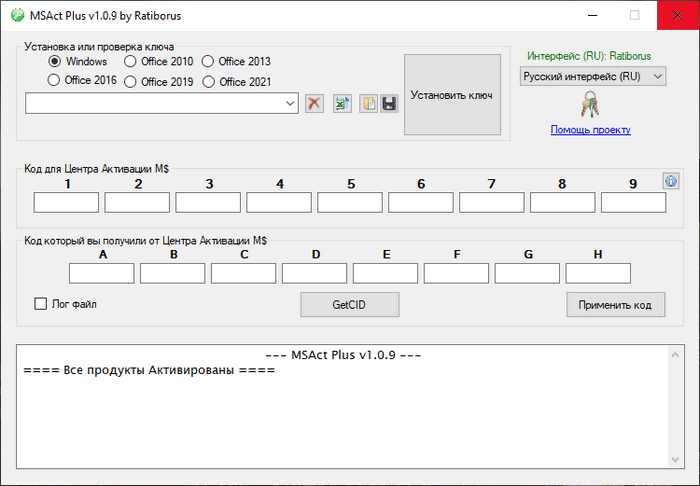This screenshot has width=700, height=486.
Task: Click the log scrollbar down arrow
Action: coord(675,460)
